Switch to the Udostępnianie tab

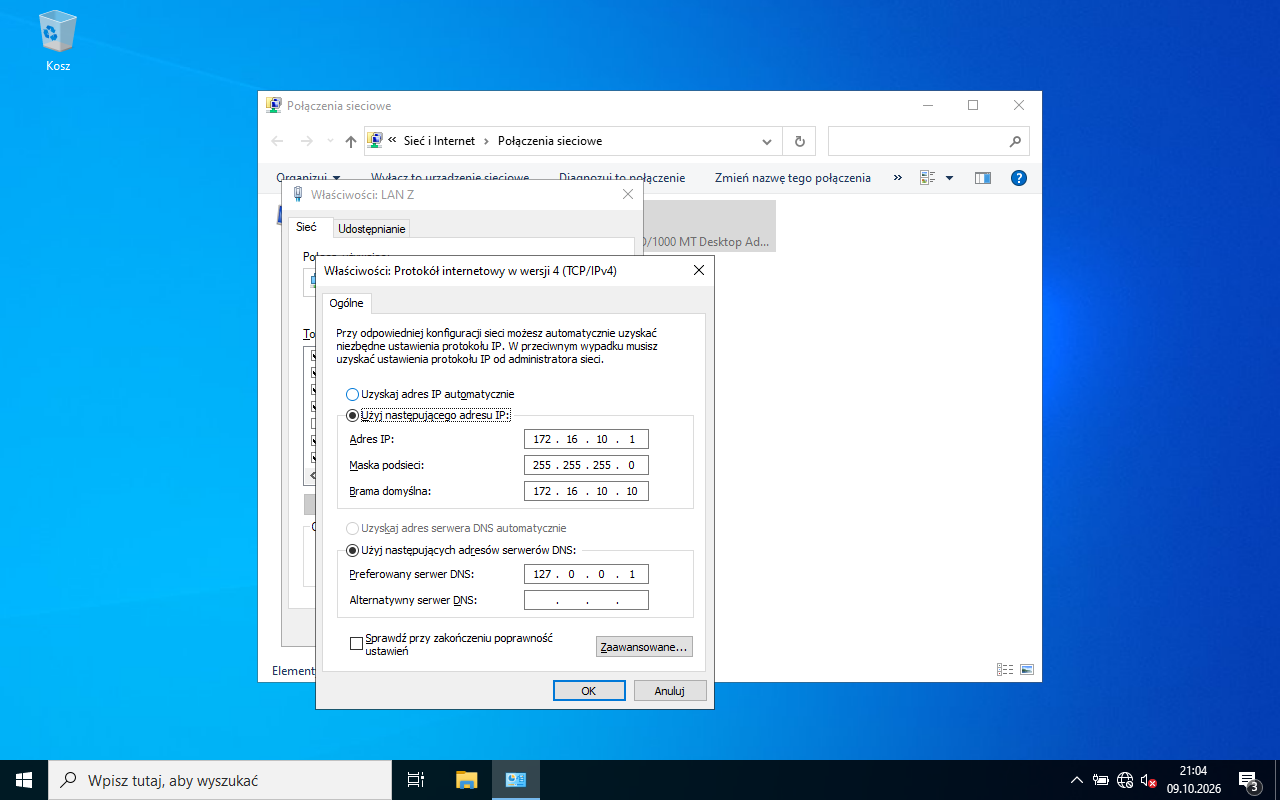pyautogui.click(x=372, y=229)
